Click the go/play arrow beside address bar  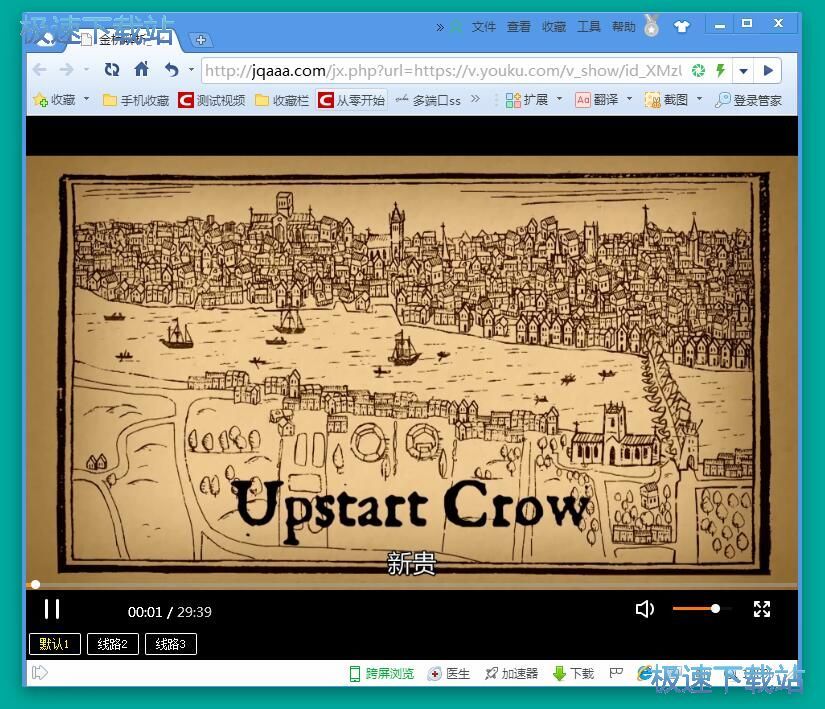pos(768,70)
